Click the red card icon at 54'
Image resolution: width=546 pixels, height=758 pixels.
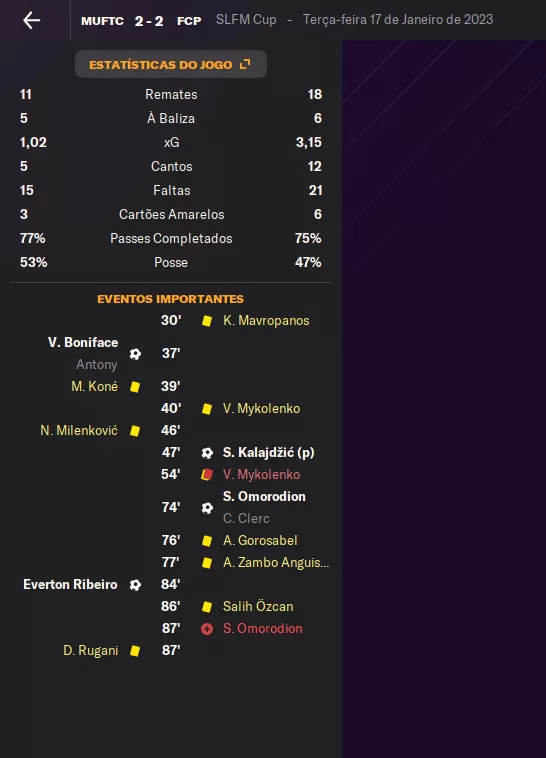pos(207,475)
